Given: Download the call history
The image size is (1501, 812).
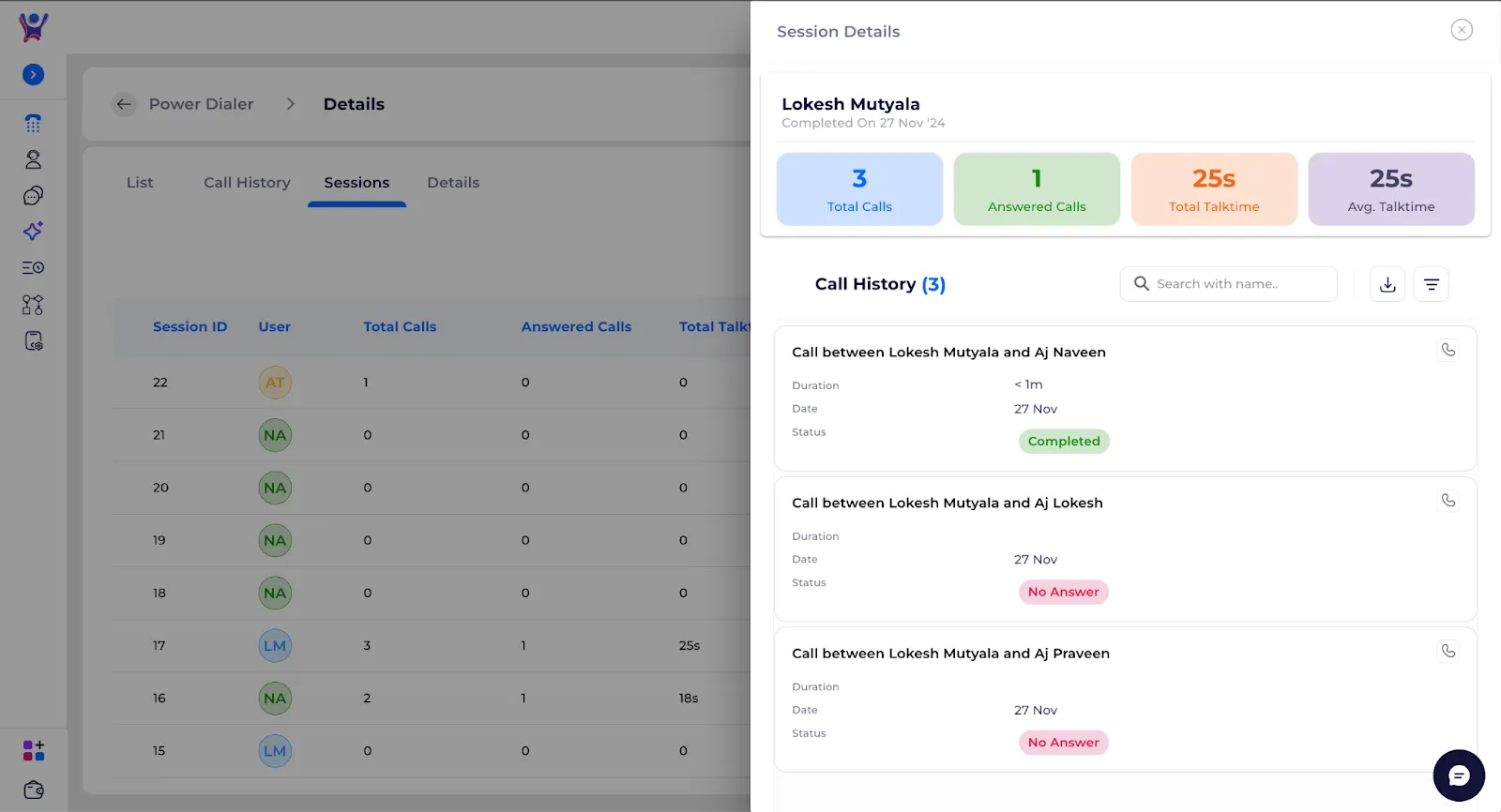Looking at the screenshot, I should [1387, 284].
